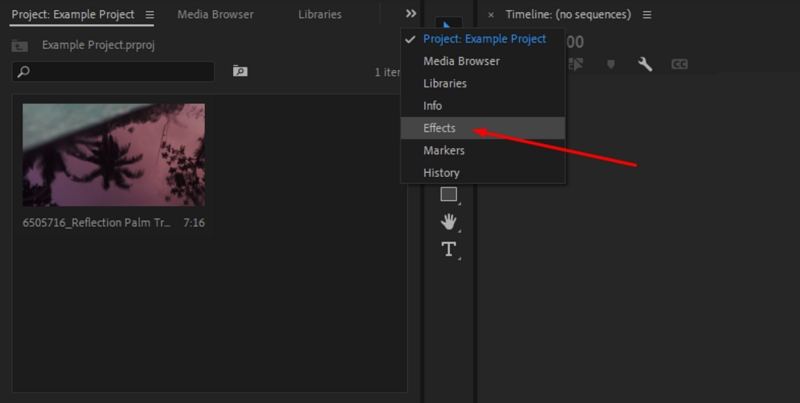Image resolution: width=800 pixels, height=403 pixels.
Task: Click the clip duration 7:16
Action: (x=194, y=222)
